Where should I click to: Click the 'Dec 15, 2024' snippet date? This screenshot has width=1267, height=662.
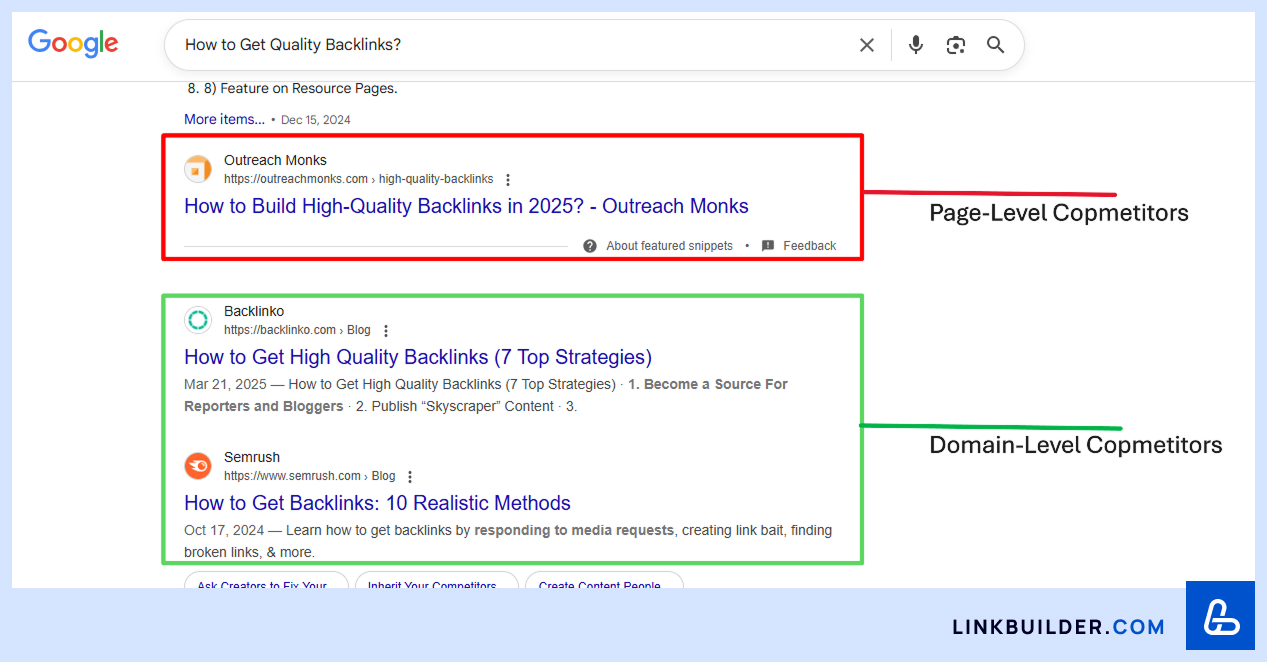click(316, 120)
